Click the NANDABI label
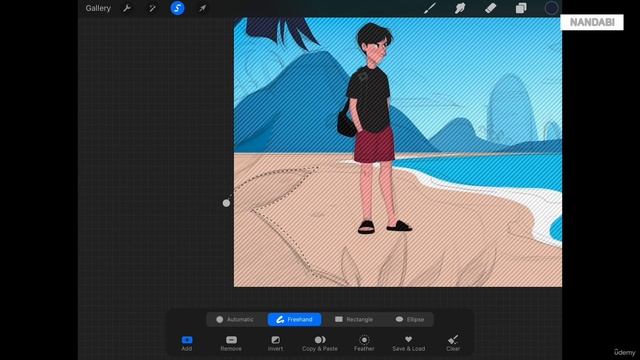 (x=592, y=22)
